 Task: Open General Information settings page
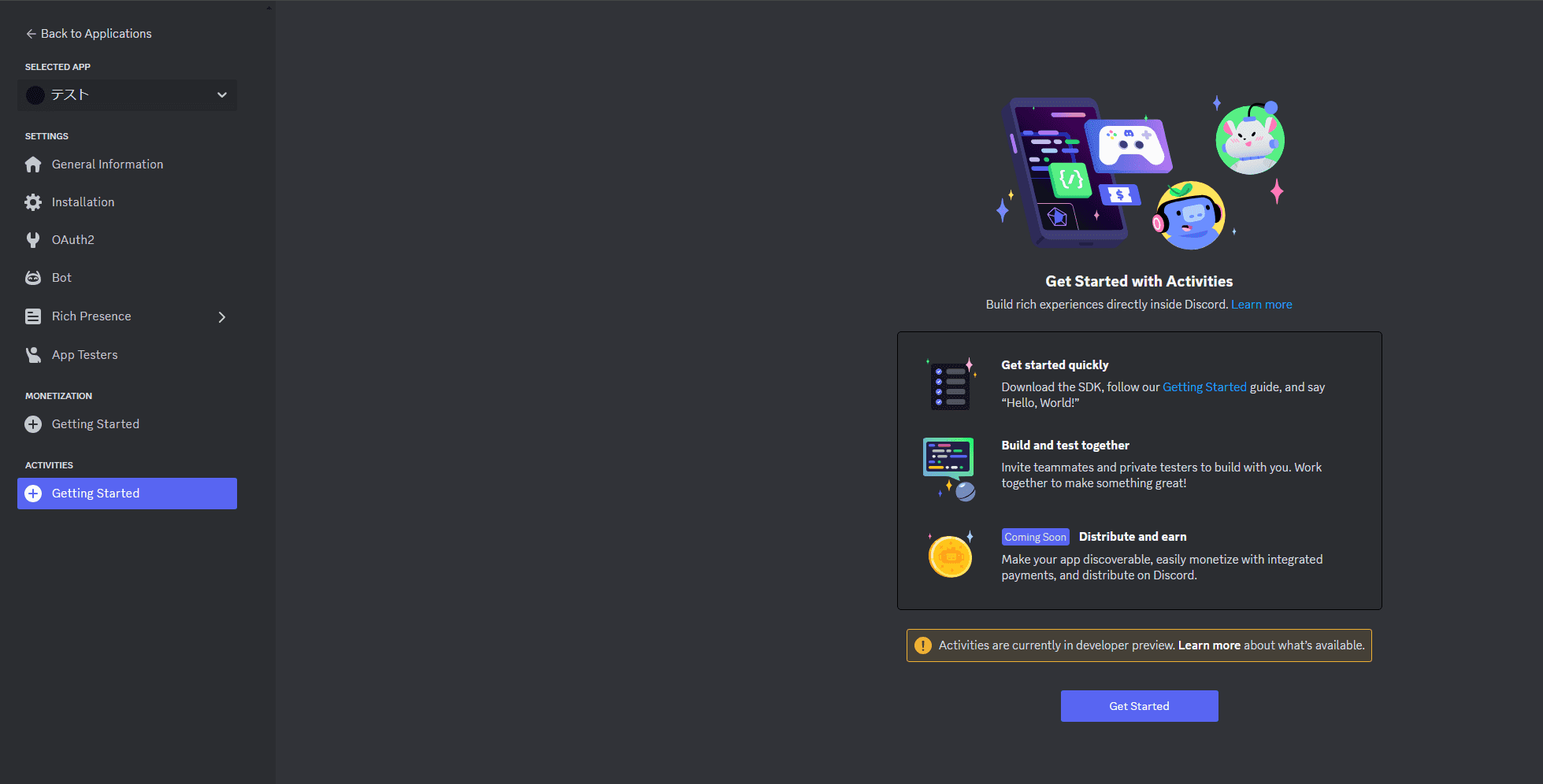coord(127,165)
